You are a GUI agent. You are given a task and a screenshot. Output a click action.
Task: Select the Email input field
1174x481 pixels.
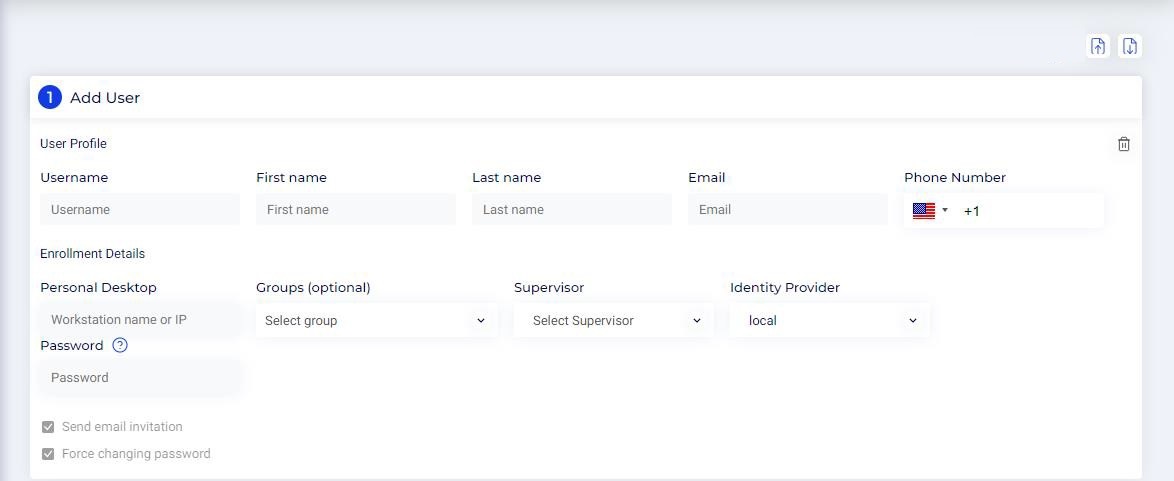pyautogui.click(x=788, y=210)
